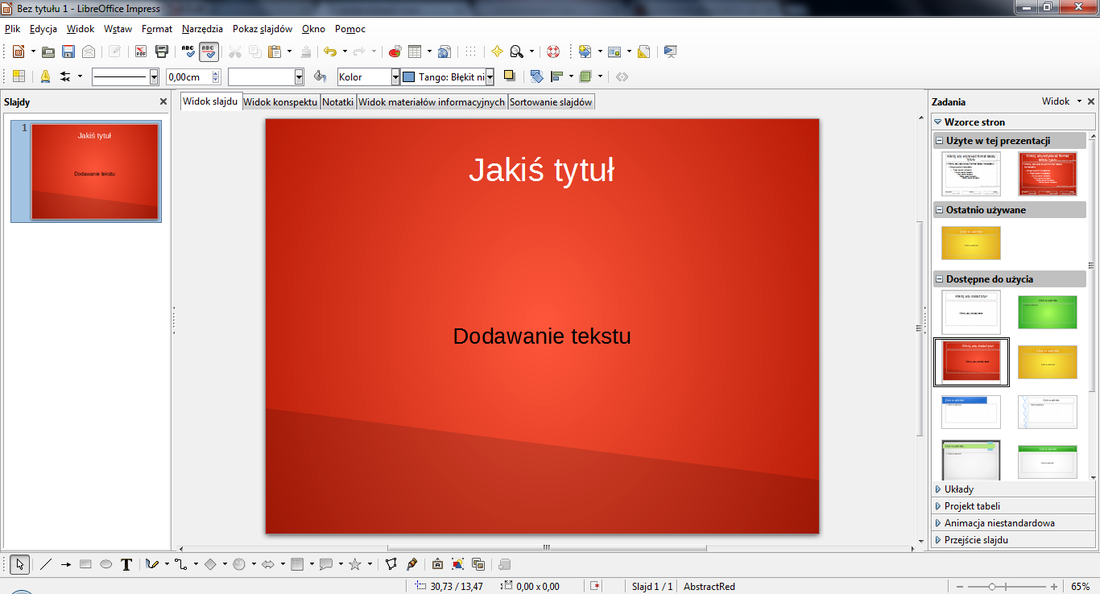Open the Wstaw menu
Screen dimensions: 1100x594
pos(118,29)
